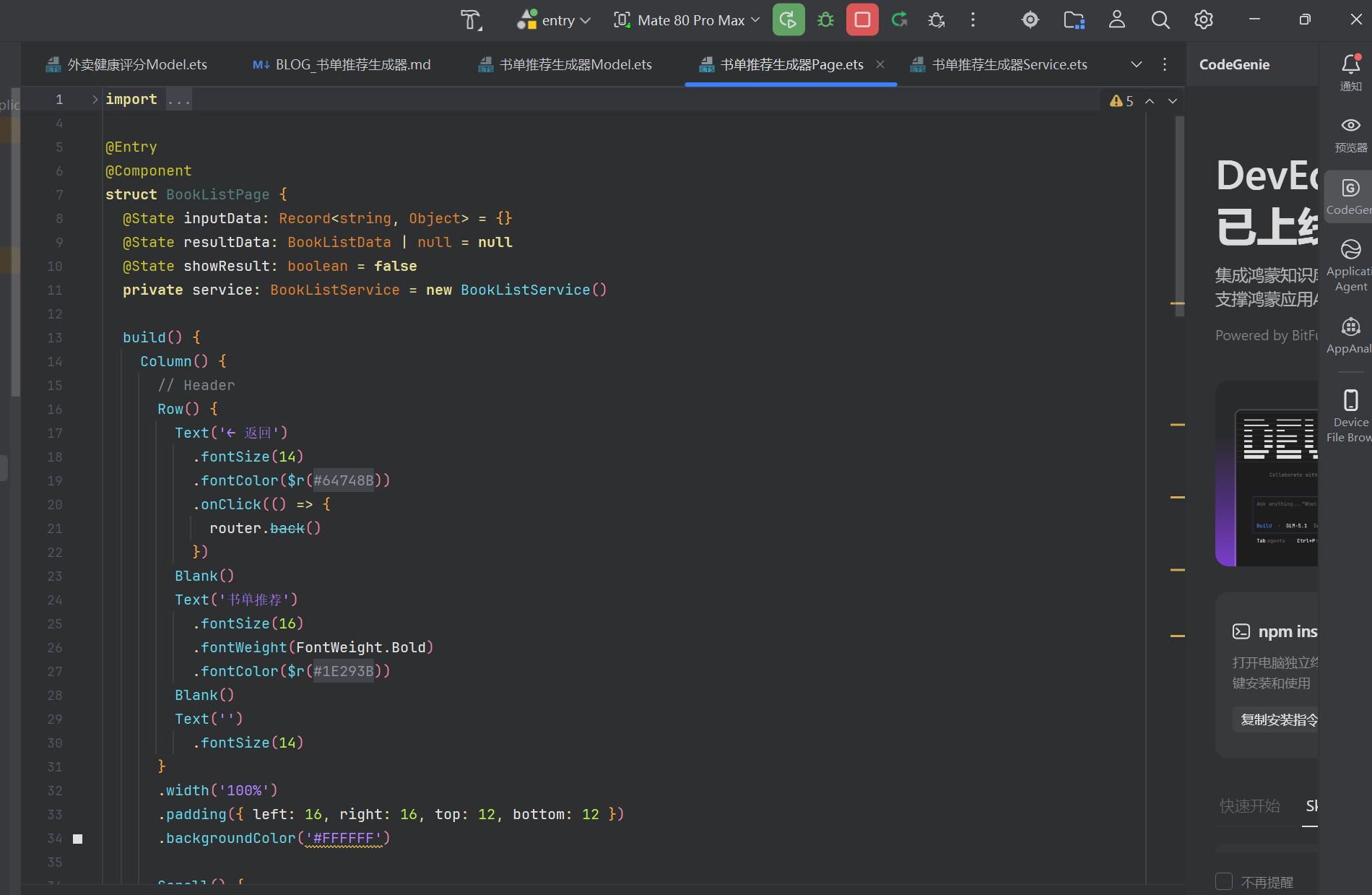Screen dimensions: 1372x895
Task: Open the CodeGenie sidebar tool
Action: [x=1350, y=196]
